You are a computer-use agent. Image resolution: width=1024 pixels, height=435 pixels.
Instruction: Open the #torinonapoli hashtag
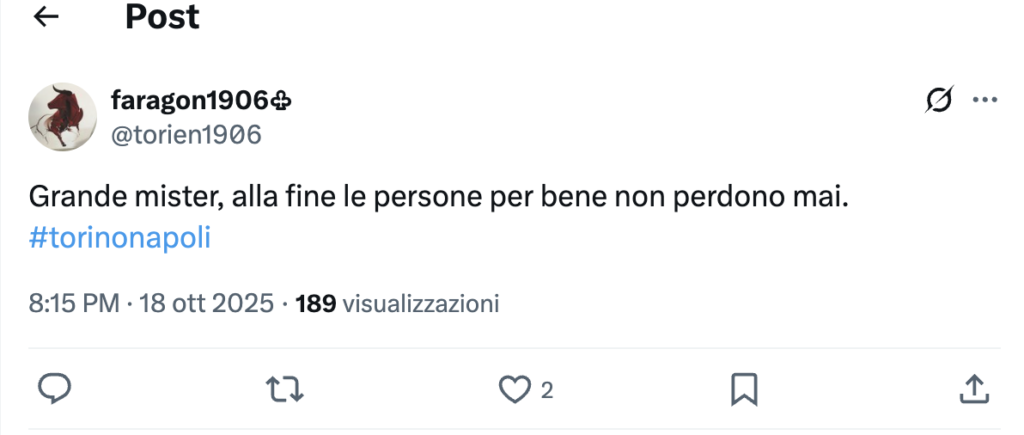(120, 240)
